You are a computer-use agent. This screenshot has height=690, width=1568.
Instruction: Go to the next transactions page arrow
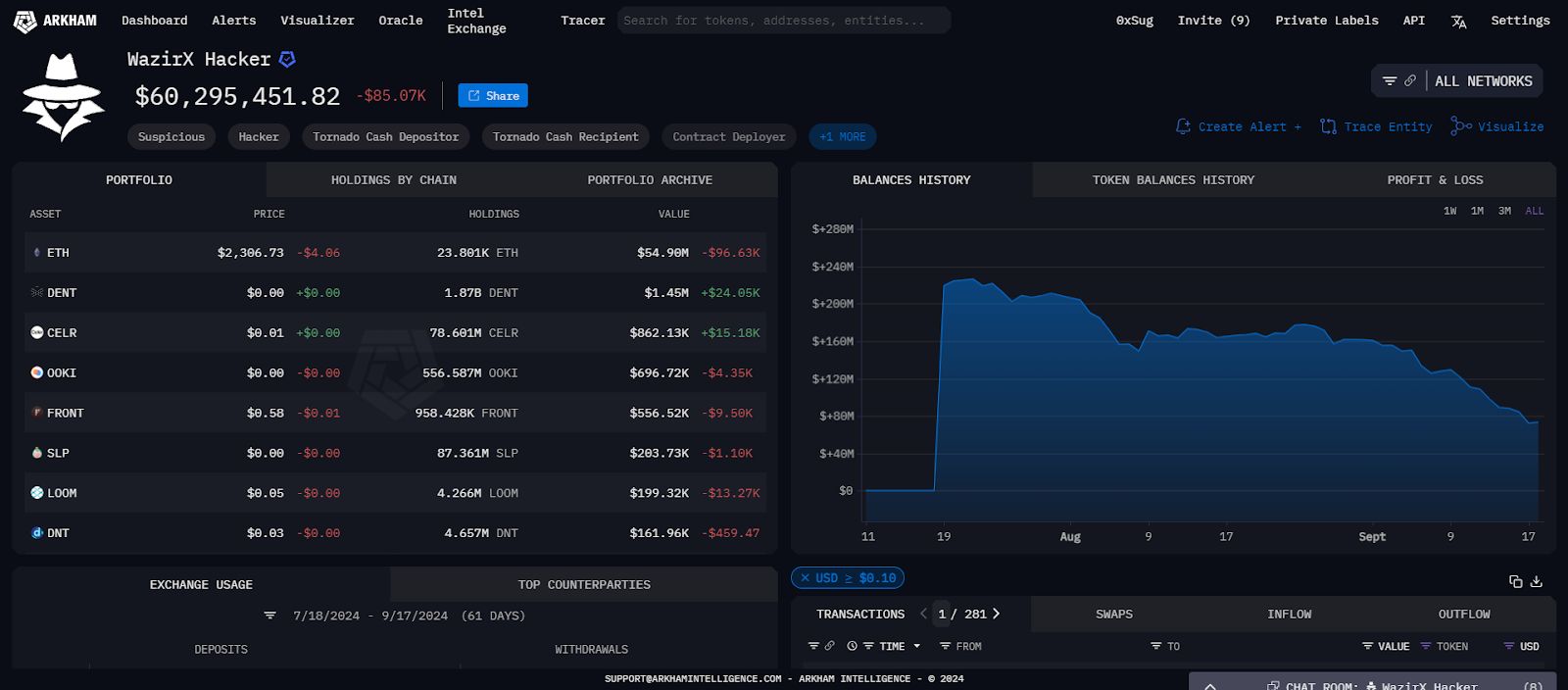997,614
